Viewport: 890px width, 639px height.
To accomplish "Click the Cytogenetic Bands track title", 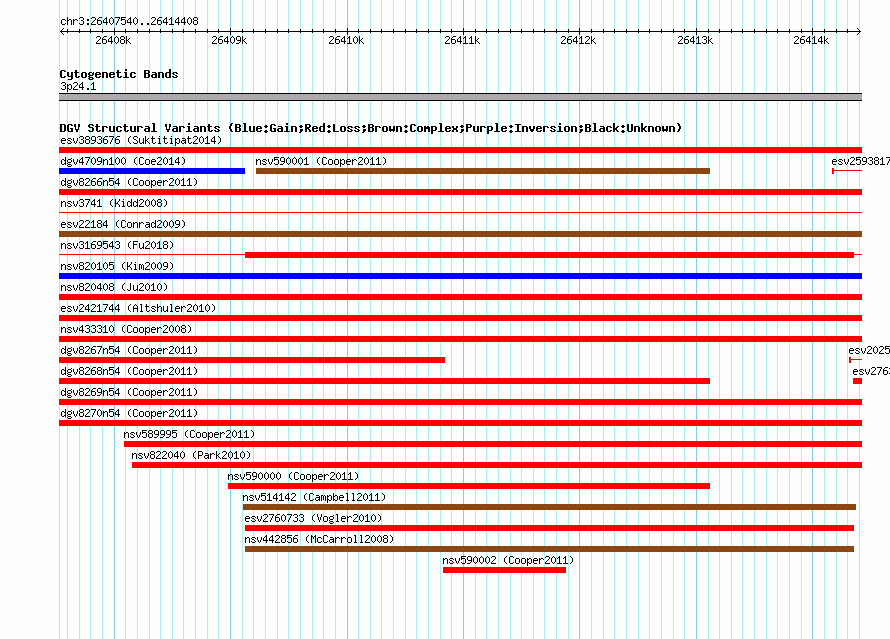I will [119, 74].
